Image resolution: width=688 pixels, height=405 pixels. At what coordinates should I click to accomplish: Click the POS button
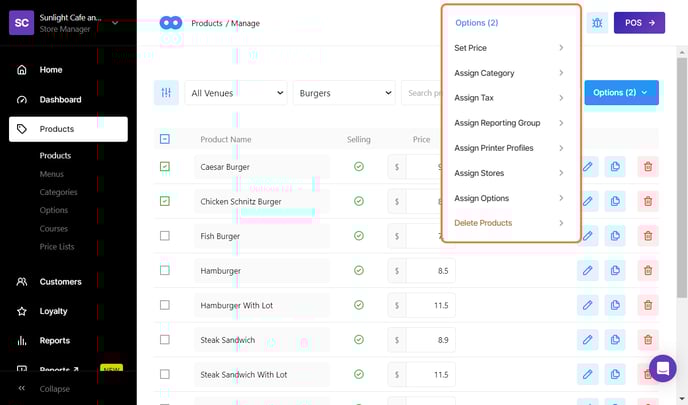click(x=638, y=22)
